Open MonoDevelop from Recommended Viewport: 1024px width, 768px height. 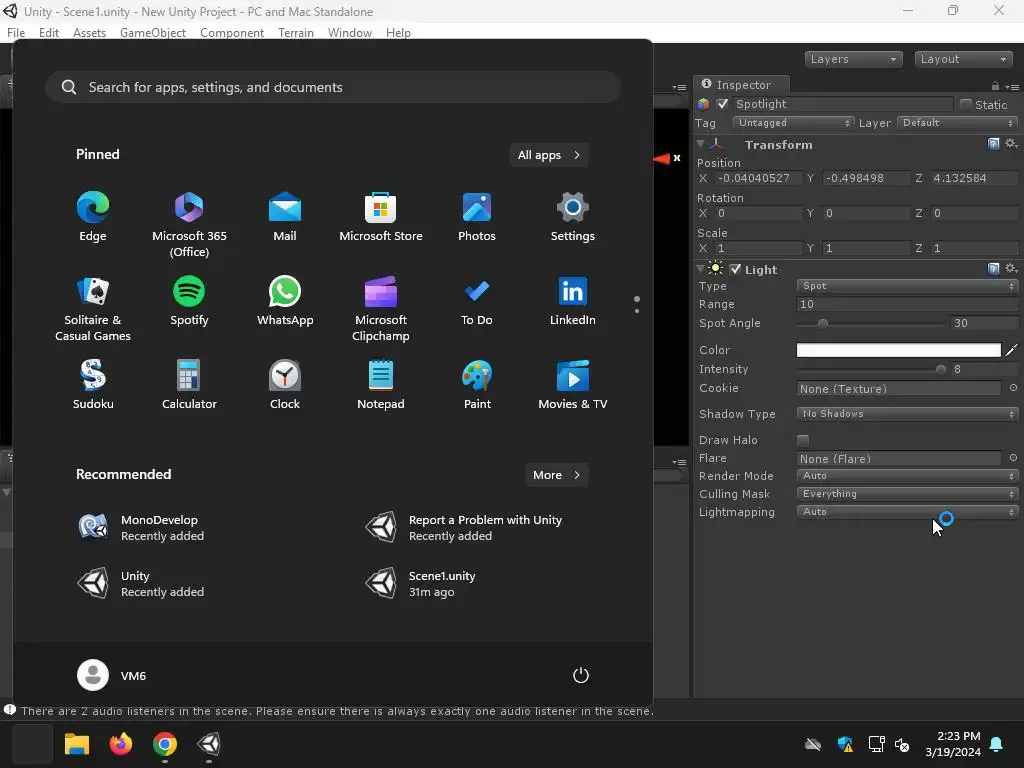140,528
